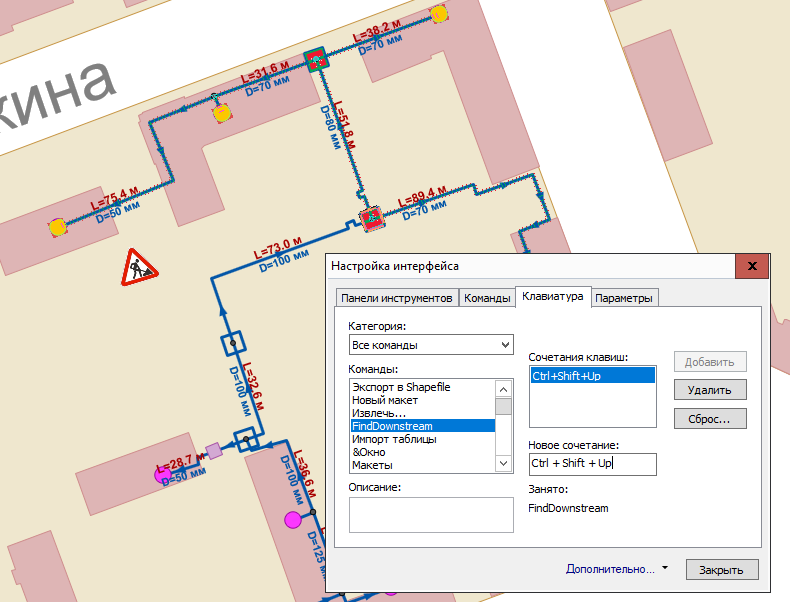Expand the Дополнительно... menu

click(x=616, y=569)
